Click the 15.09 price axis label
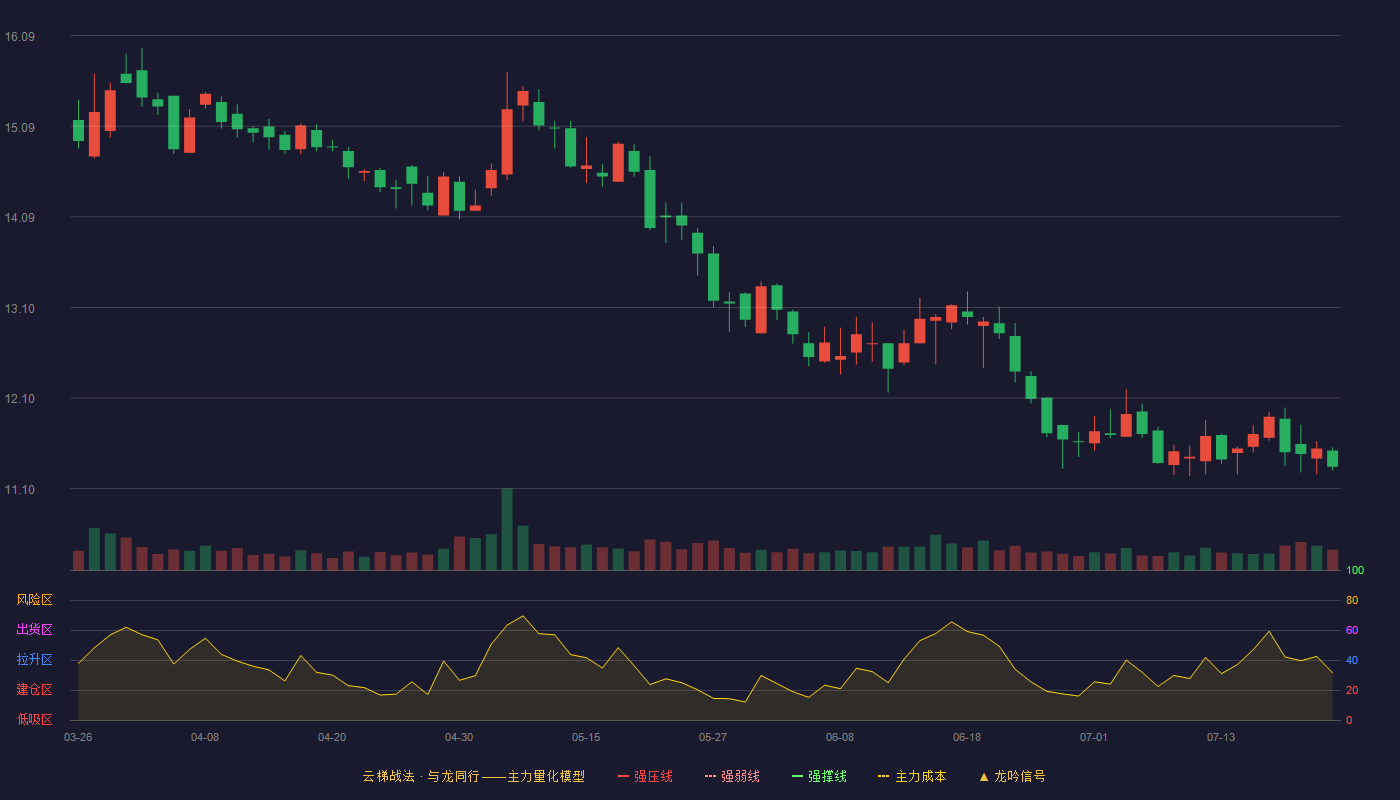This screenshot has width=1400, height=800. [x=20, y=127]
